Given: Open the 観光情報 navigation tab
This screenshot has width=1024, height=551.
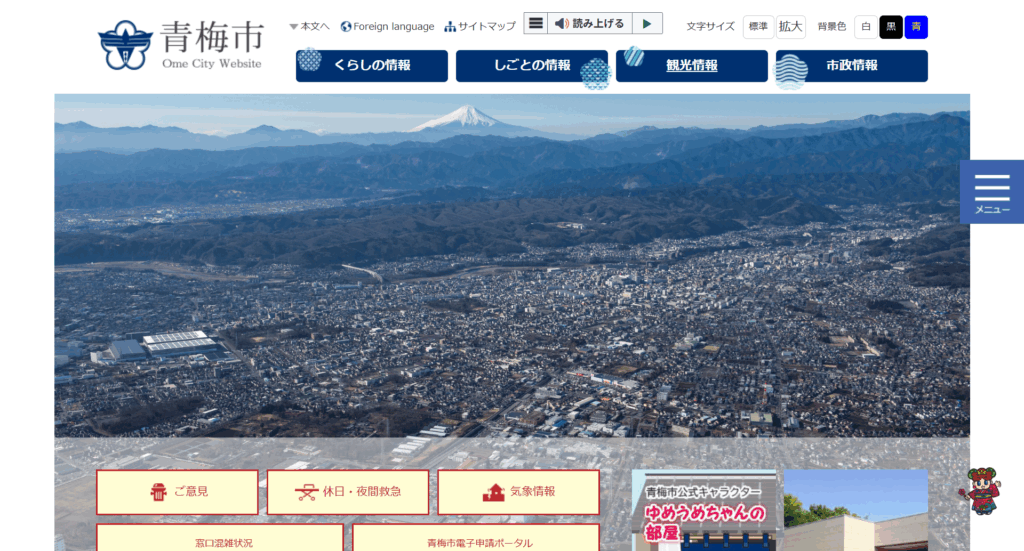Looking at the screenshot, I should 691,66.
